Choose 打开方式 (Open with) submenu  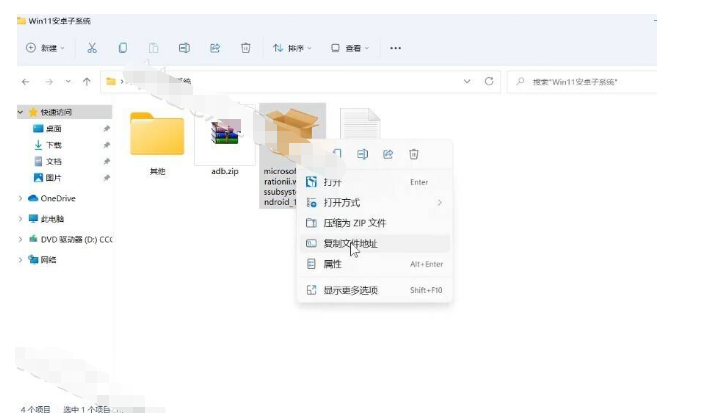click(375, 203)
